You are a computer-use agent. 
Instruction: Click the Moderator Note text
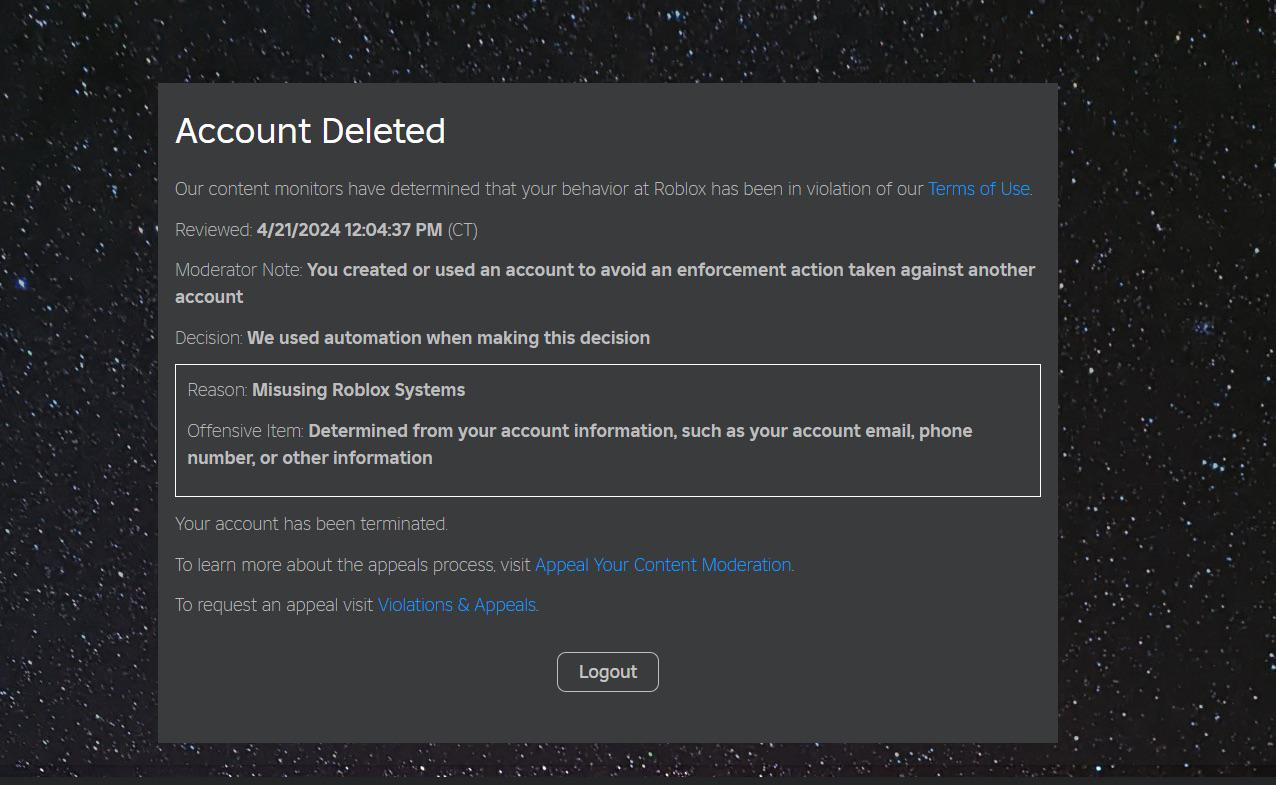(238, 270)
